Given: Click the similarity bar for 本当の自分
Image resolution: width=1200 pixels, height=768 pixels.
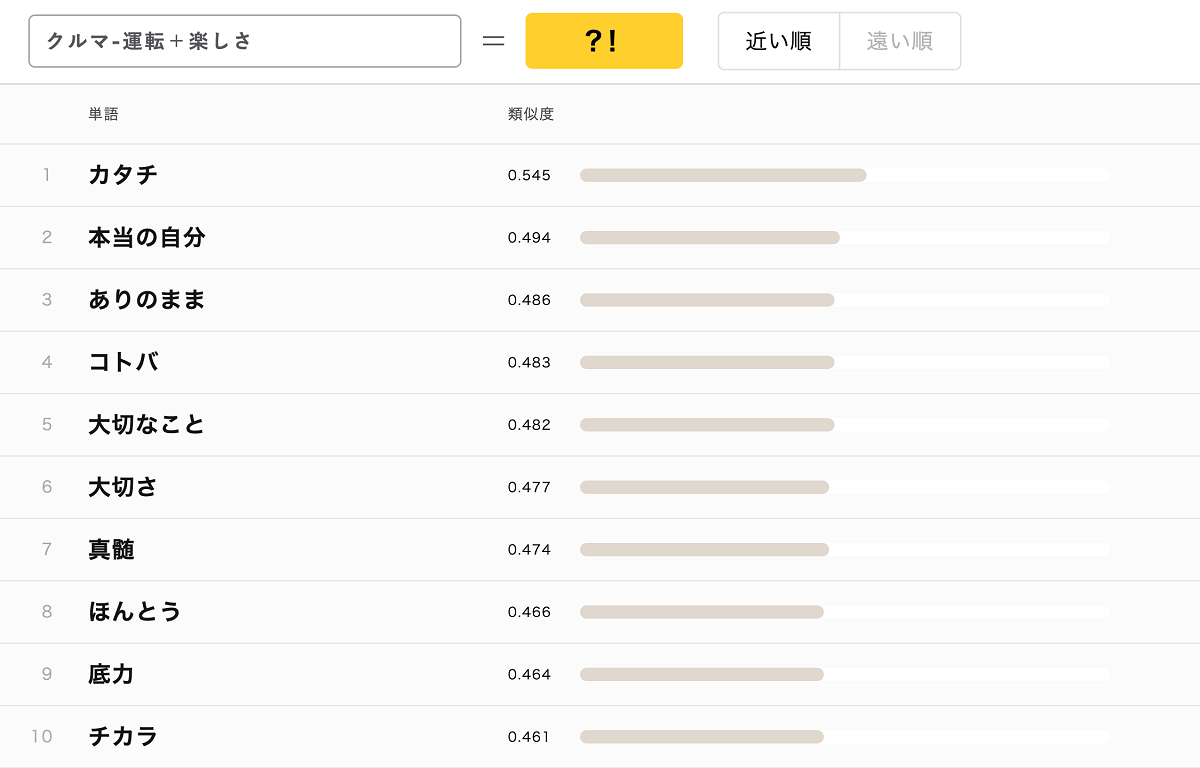Looking at the screenshot, I should pos(845,238).
